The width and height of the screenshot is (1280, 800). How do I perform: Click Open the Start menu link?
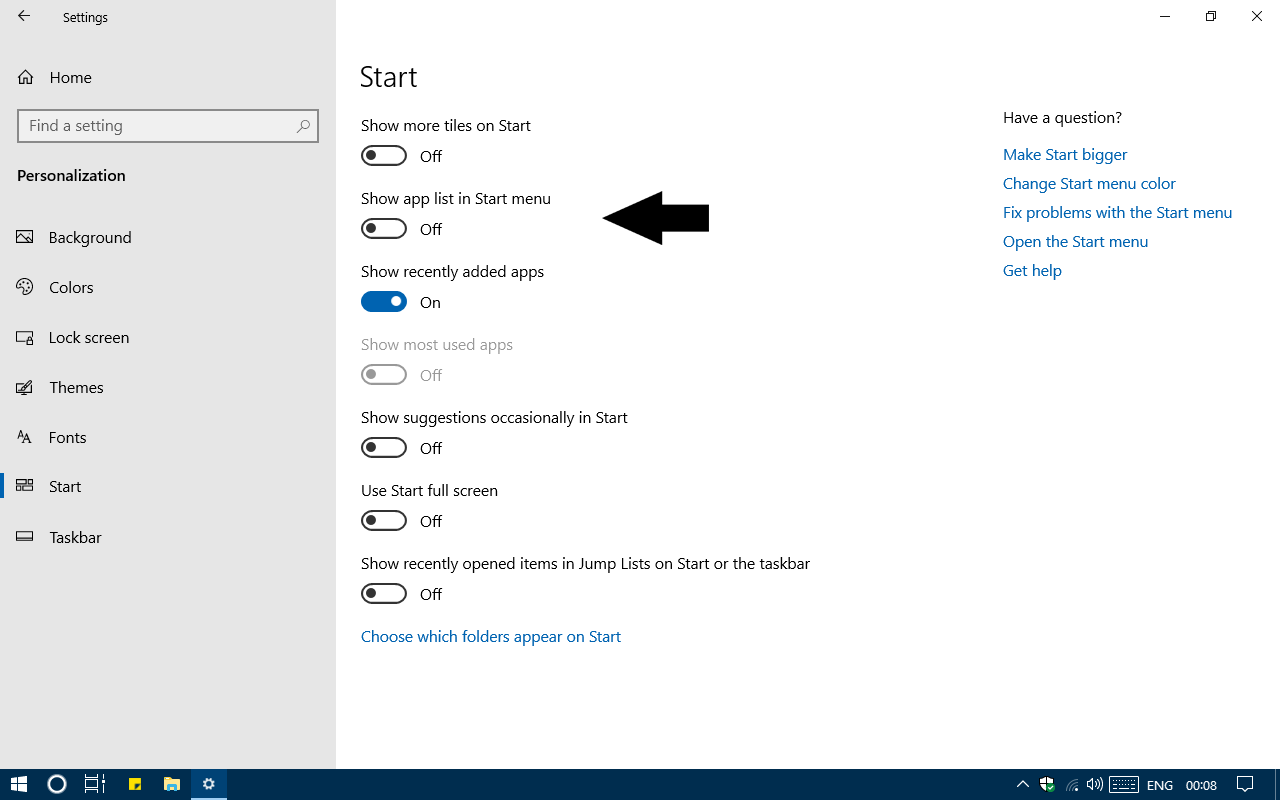tap(1075, 241)
